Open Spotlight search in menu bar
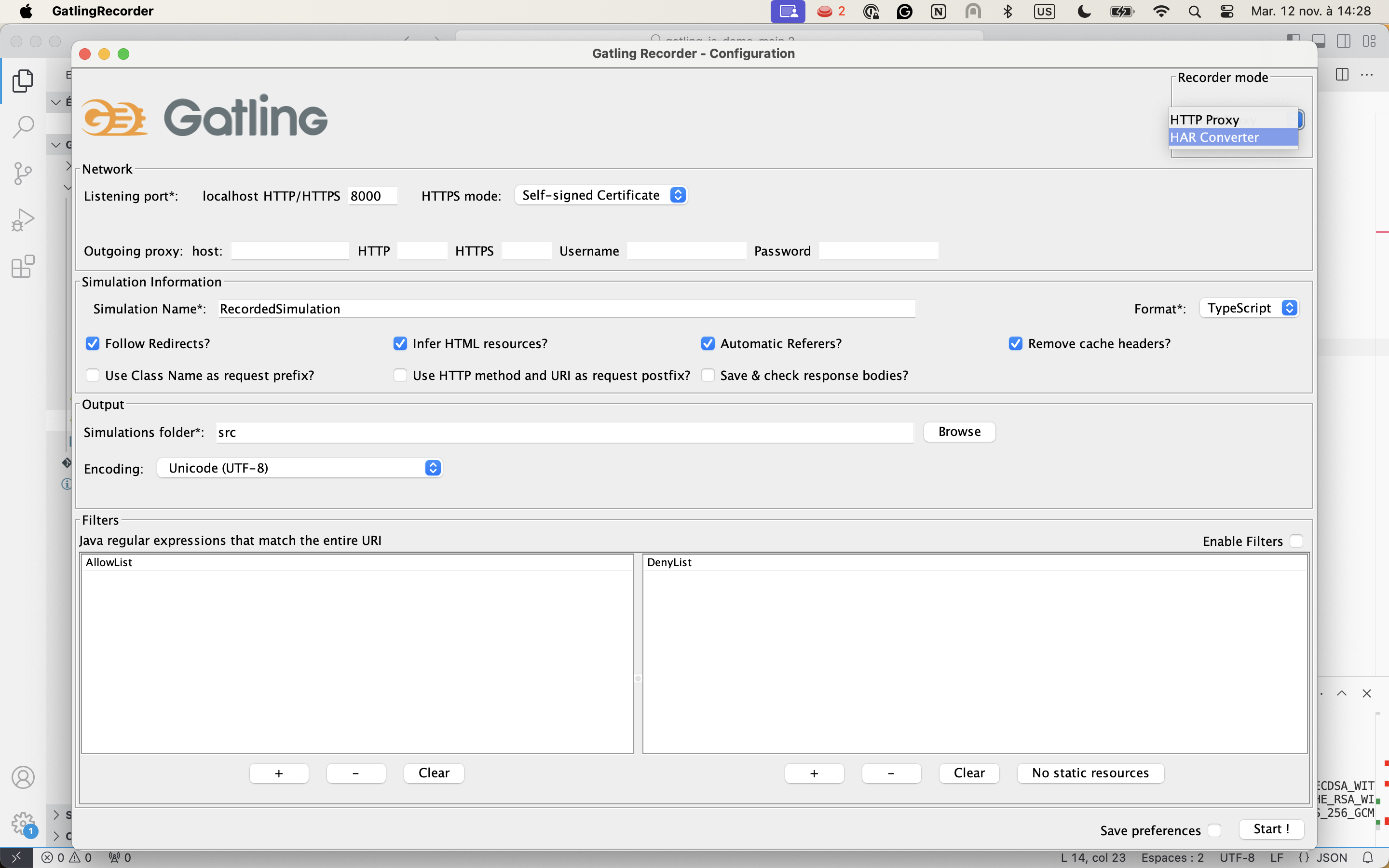 coord(1195,12)
